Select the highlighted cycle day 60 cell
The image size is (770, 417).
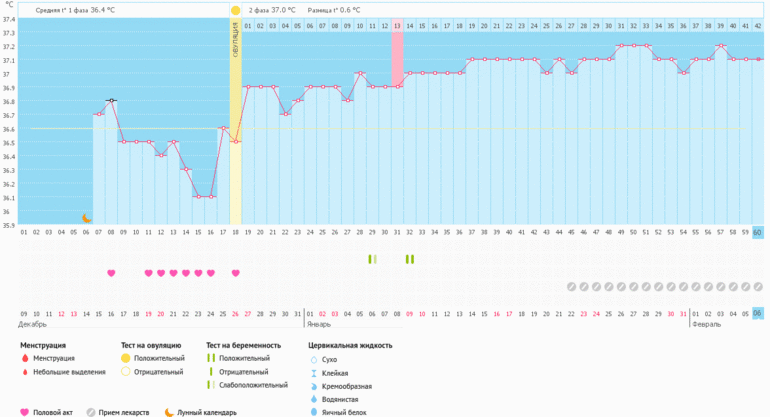coord(757,232)
